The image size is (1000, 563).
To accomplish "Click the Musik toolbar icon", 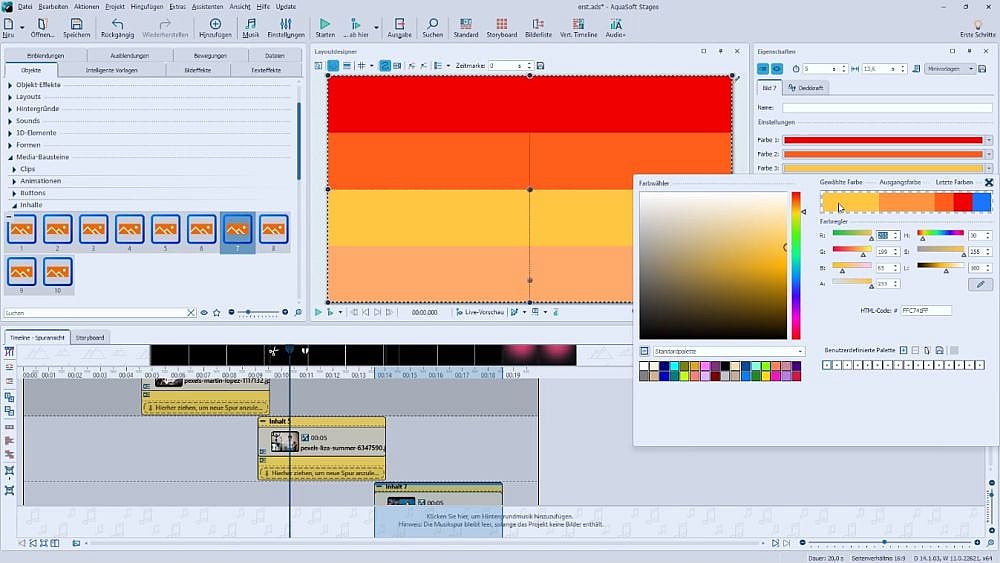I will tap(250, 26).
